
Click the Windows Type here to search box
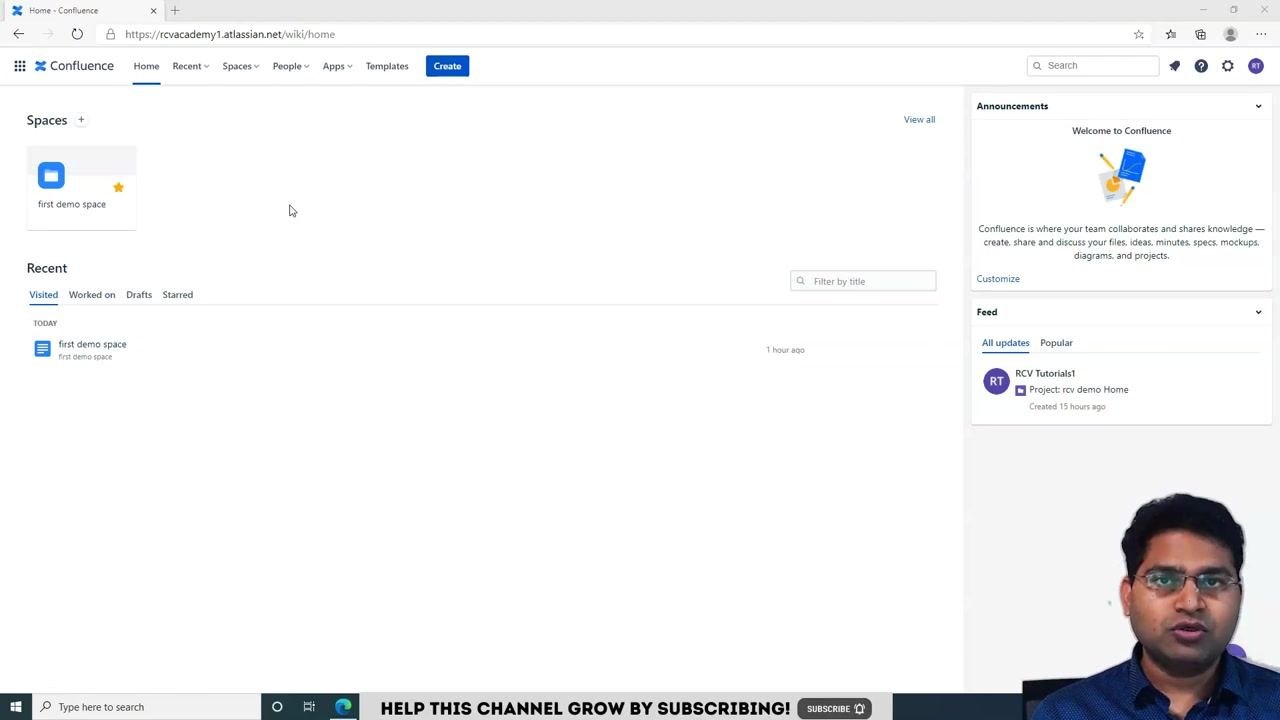click(146, 707)
